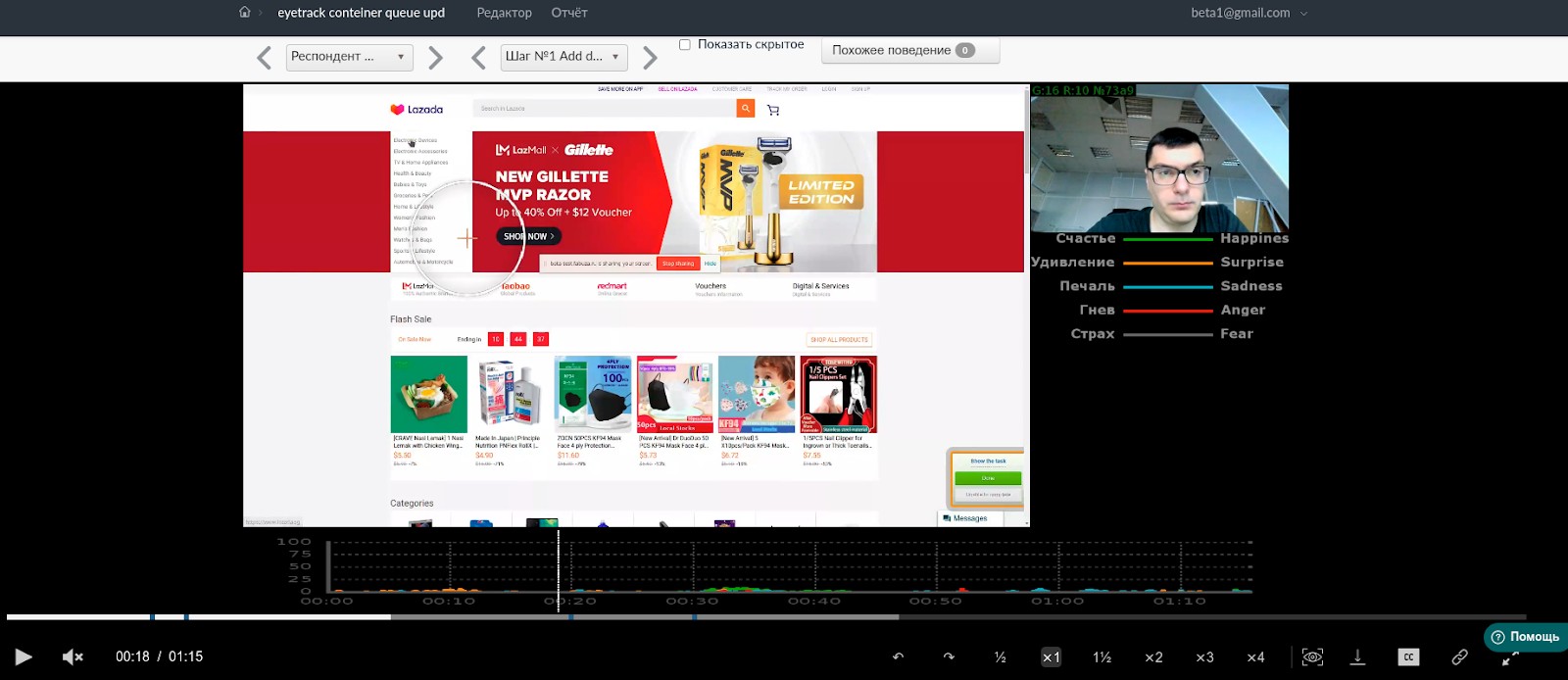Image resolution: width=1568 pixels, height=680 pixels.
Task: Select the respondent webcam video
Action: pyautogui.click(x=1159, y=158)
